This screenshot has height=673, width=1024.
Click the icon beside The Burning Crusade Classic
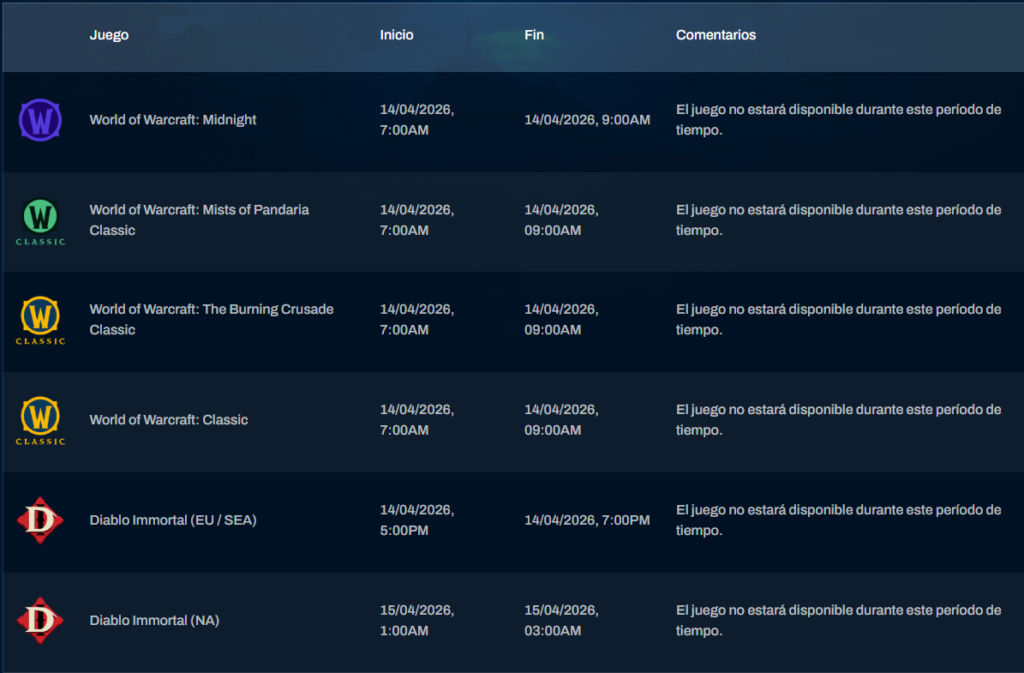click(40, 320)
